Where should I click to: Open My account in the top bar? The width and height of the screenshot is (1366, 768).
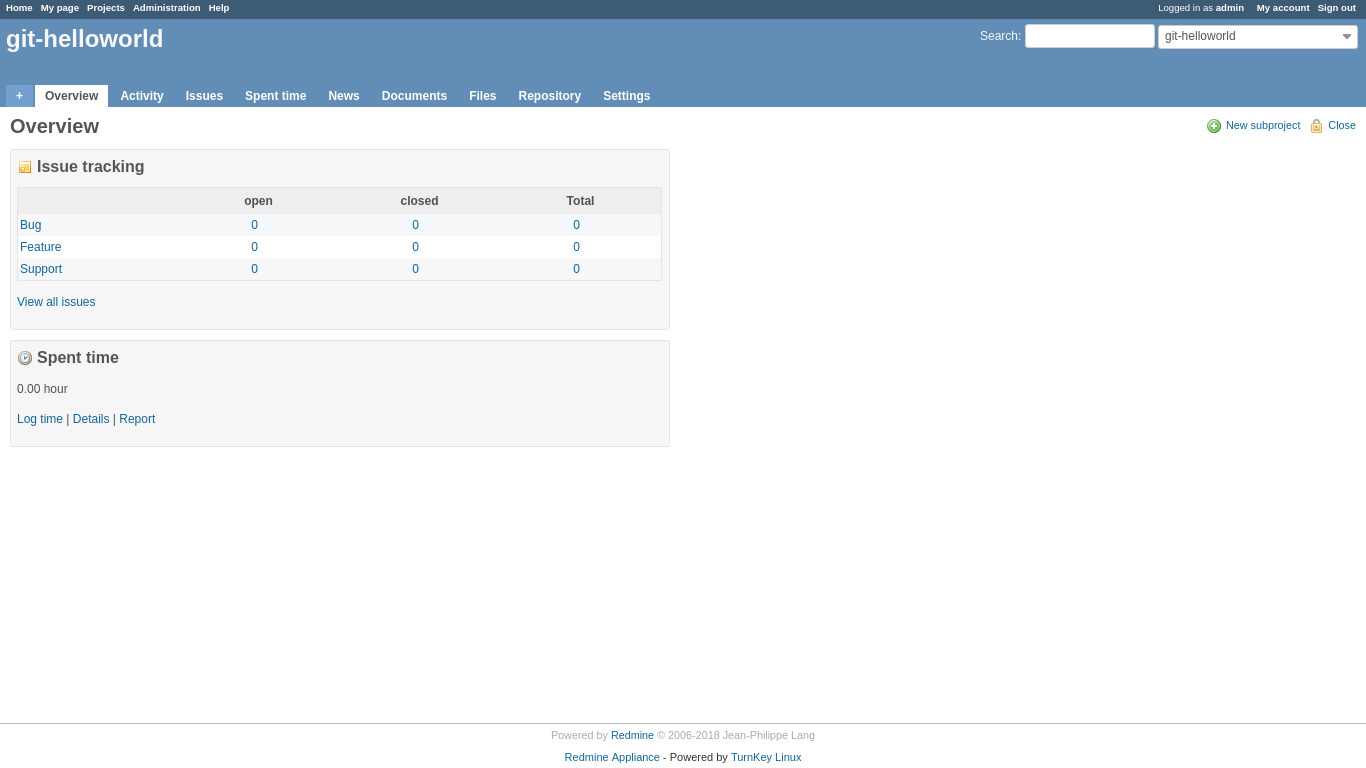pos(1282,8)
